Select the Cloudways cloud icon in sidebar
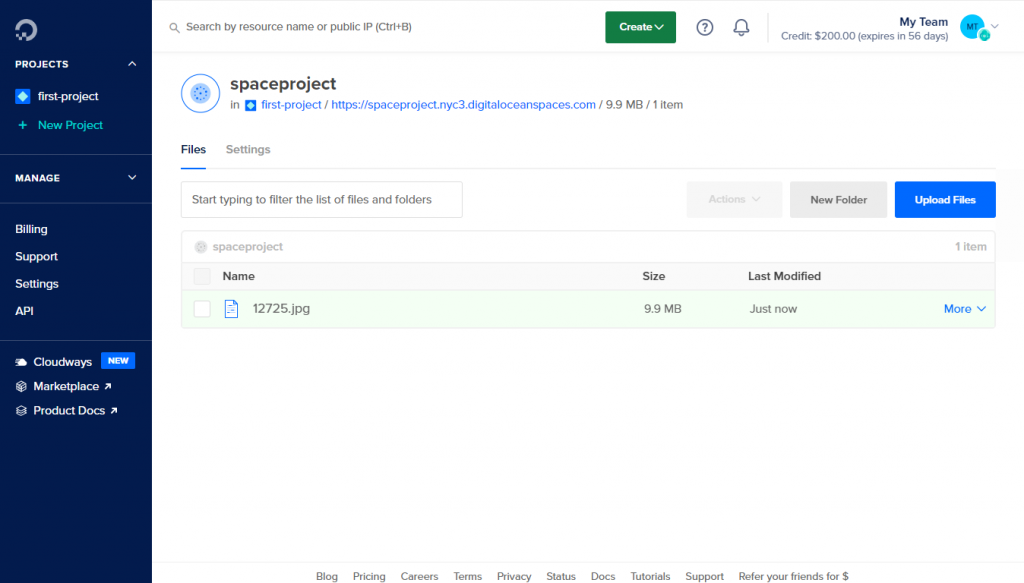 pyautogui.click(x=23, y=361)
